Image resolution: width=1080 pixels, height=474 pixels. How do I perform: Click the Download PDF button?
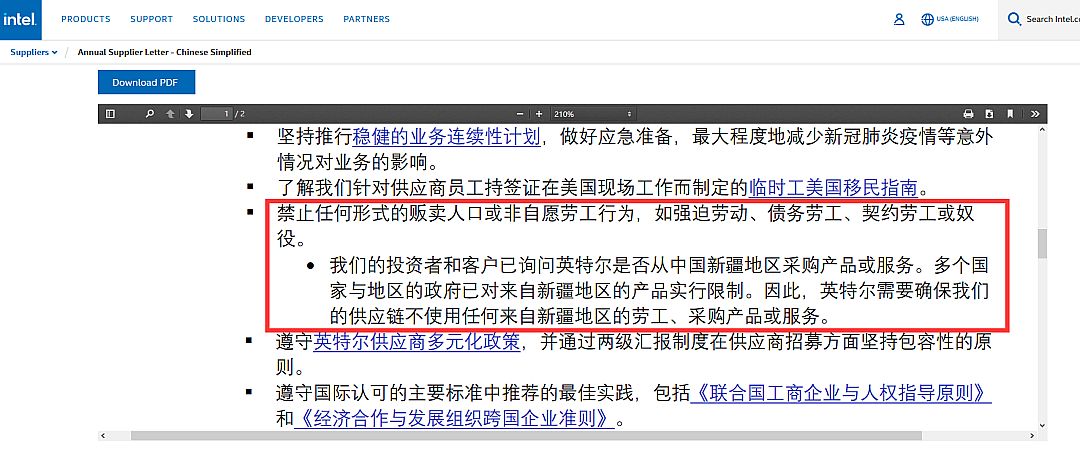[x=146, y=82]
